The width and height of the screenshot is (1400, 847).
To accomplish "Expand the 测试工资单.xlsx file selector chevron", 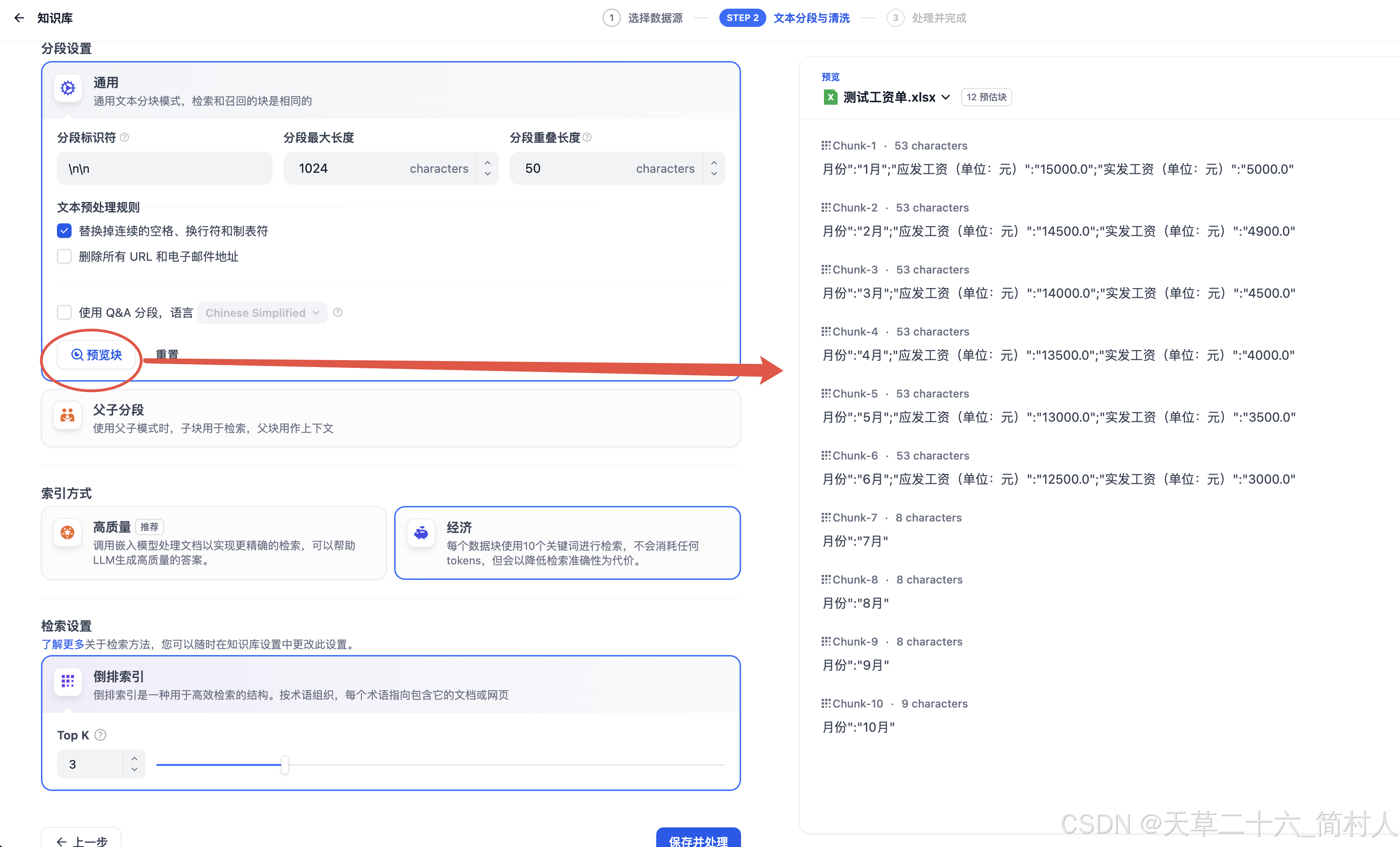I will (x=946, y=97).
